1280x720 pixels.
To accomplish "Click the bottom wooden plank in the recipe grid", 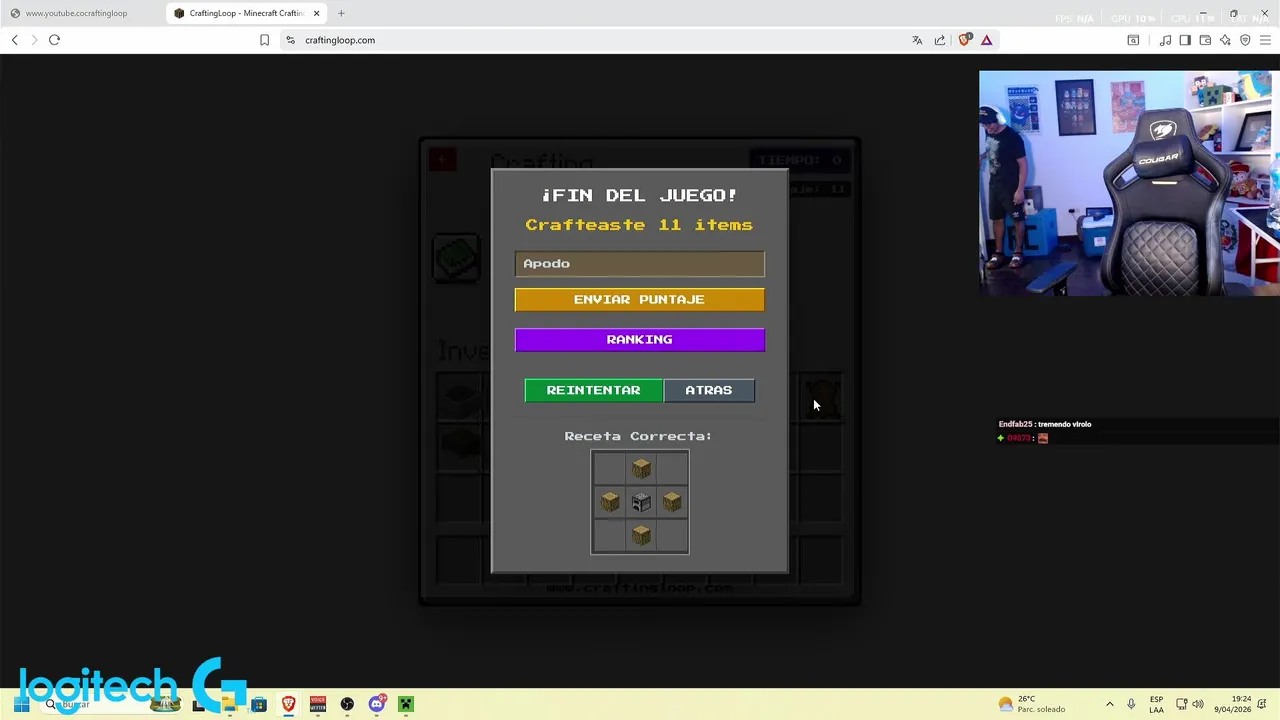I will 641,536.
